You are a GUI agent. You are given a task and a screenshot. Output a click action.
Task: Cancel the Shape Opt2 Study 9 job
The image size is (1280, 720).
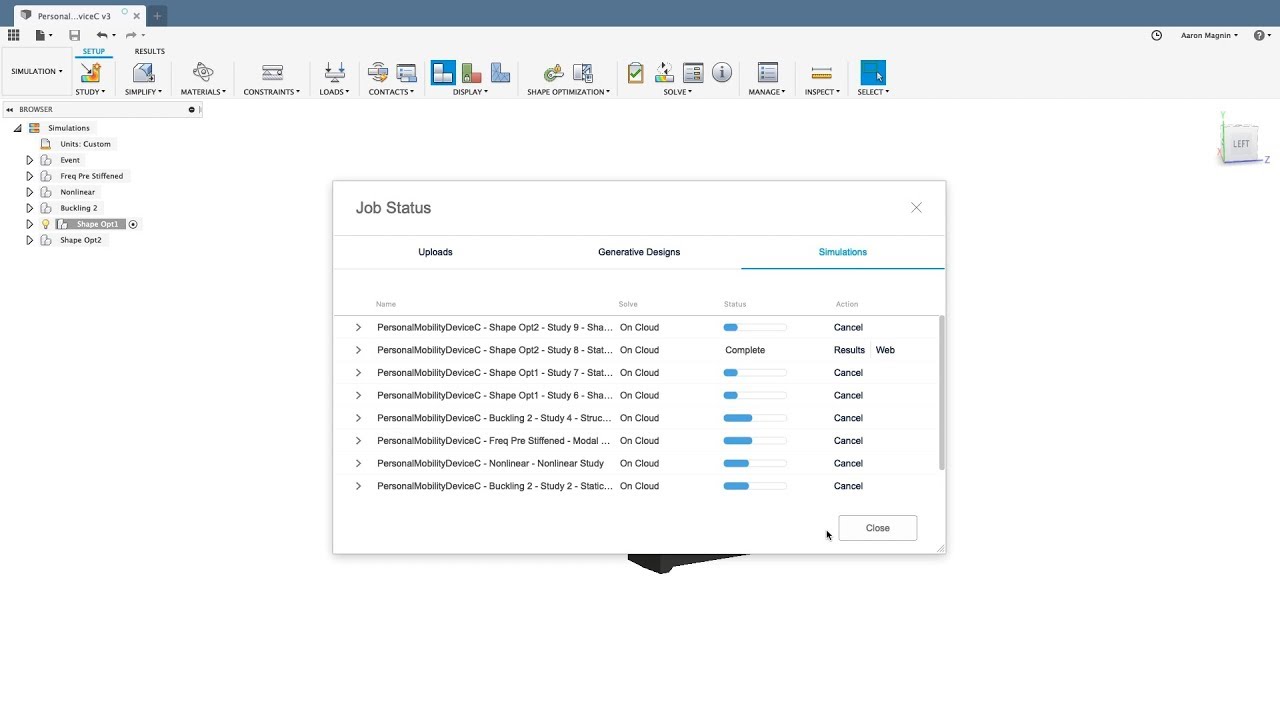(x=848, y=327)
